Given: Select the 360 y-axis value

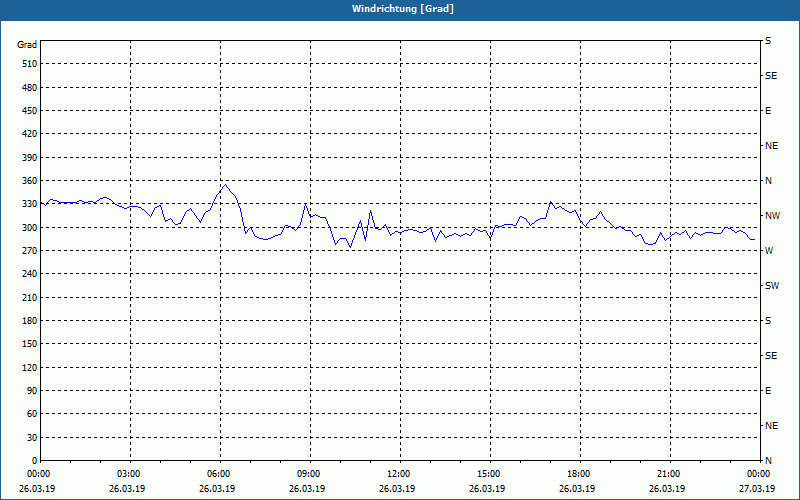Looking at the screenshot, I should [30, 181].
